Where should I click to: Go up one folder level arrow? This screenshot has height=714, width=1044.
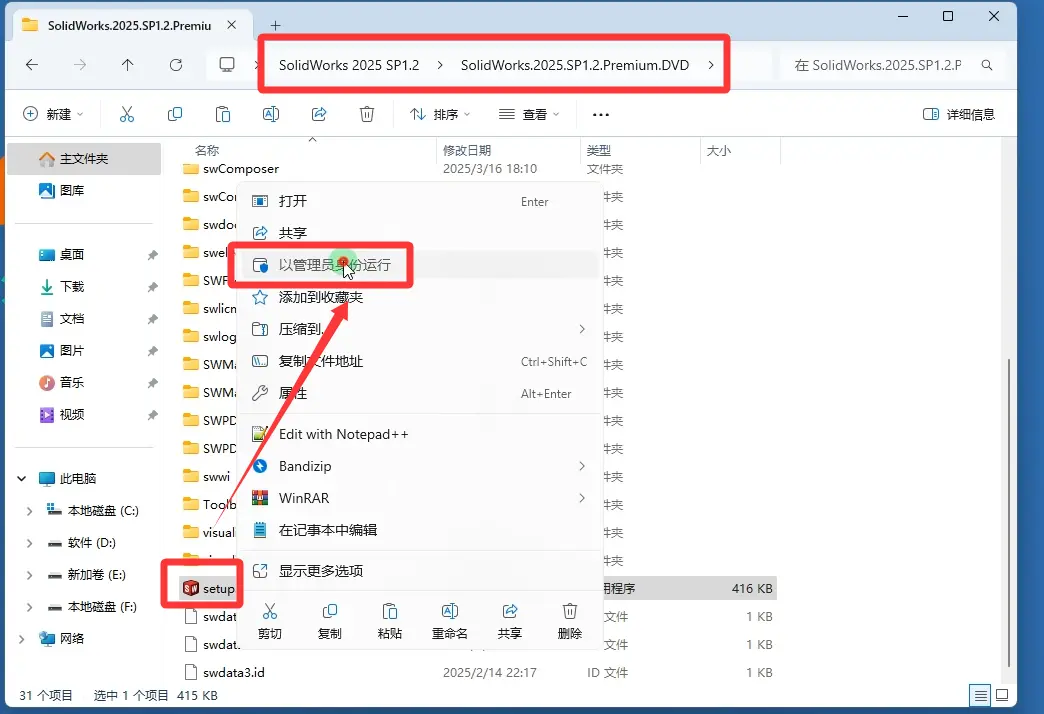point(127,65)
